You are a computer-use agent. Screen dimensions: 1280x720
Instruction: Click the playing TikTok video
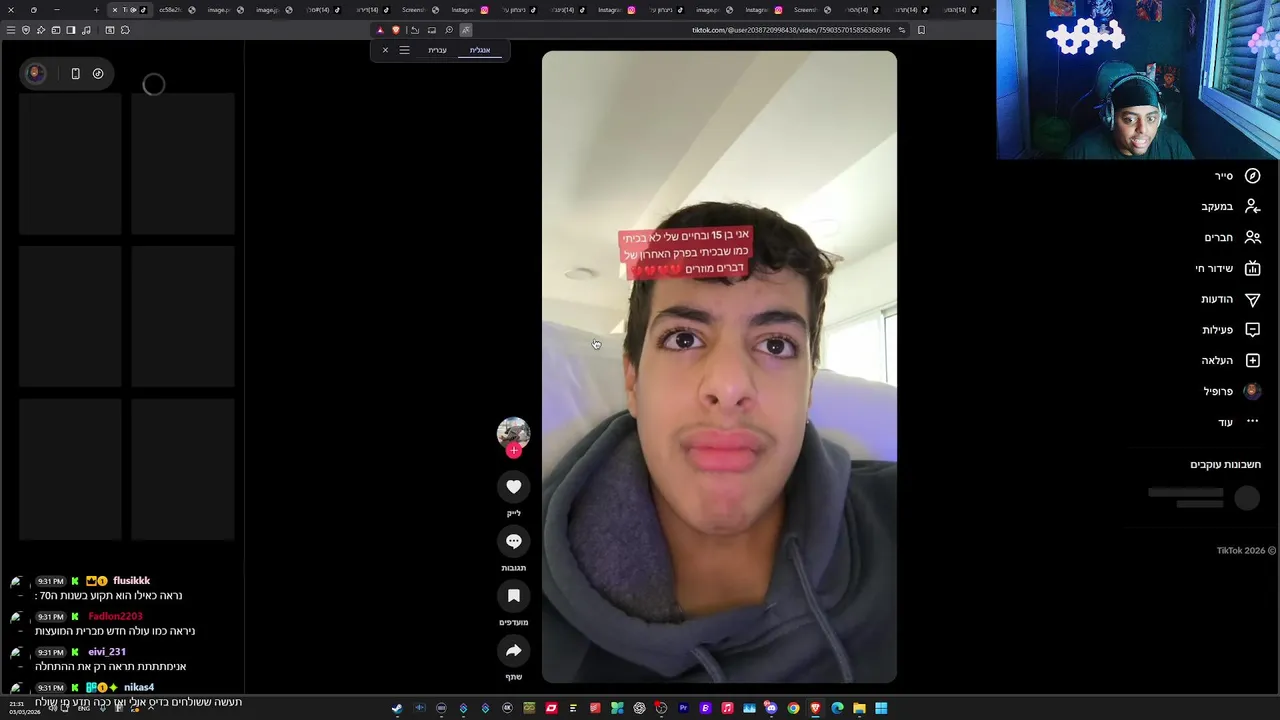(x=719, y=367)
